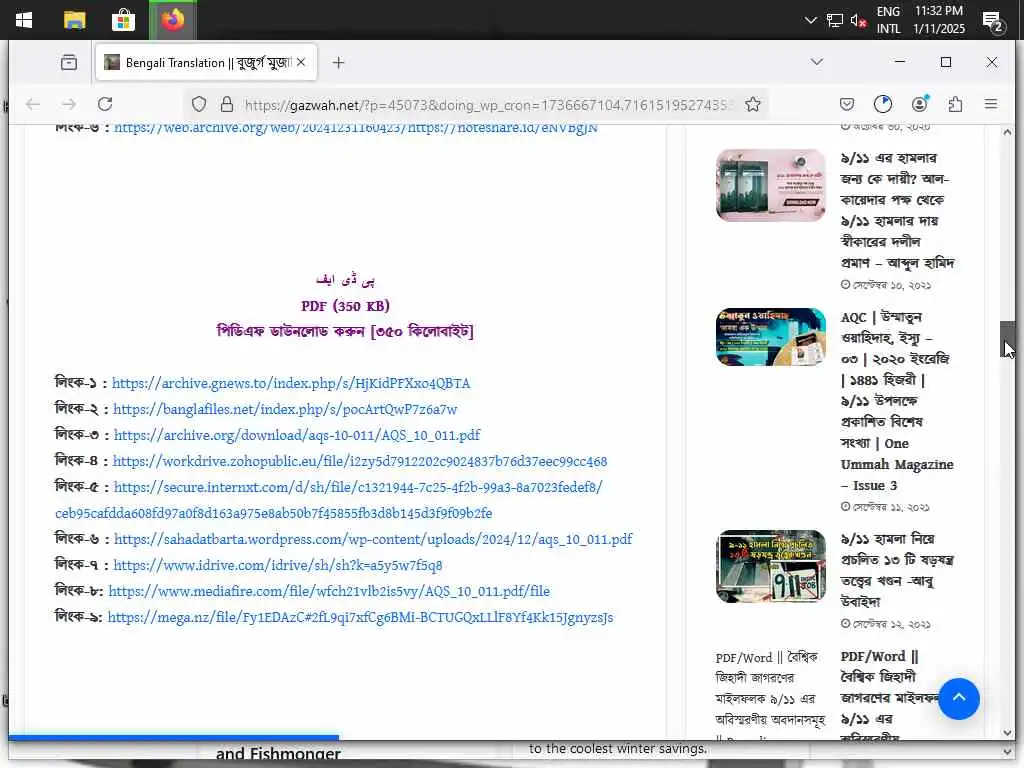
Task: Open mediafire.com link-8
Action: [x=329, y=592]
